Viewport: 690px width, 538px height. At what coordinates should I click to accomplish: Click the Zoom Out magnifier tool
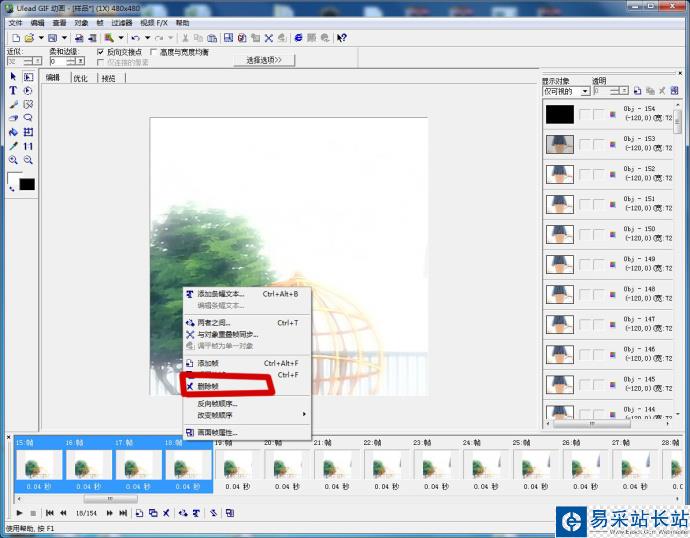pos(28,160)
